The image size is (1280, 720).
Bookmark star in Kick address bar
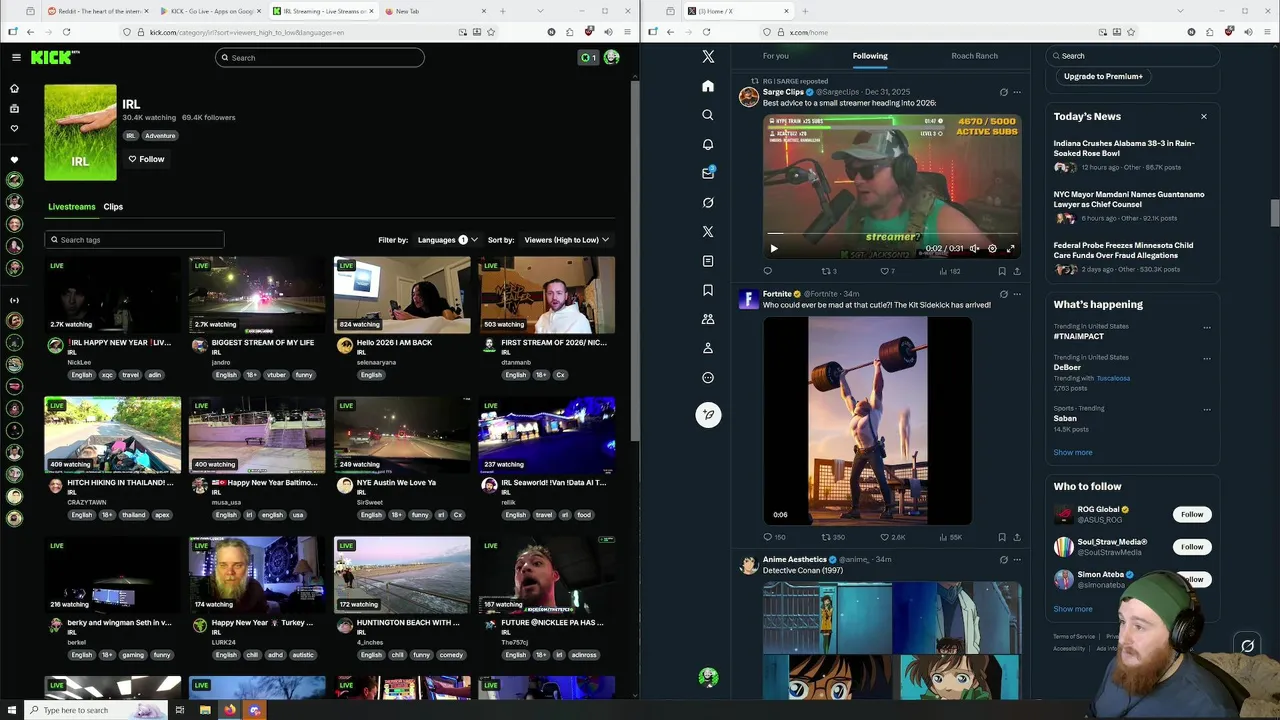click(491, 32)
